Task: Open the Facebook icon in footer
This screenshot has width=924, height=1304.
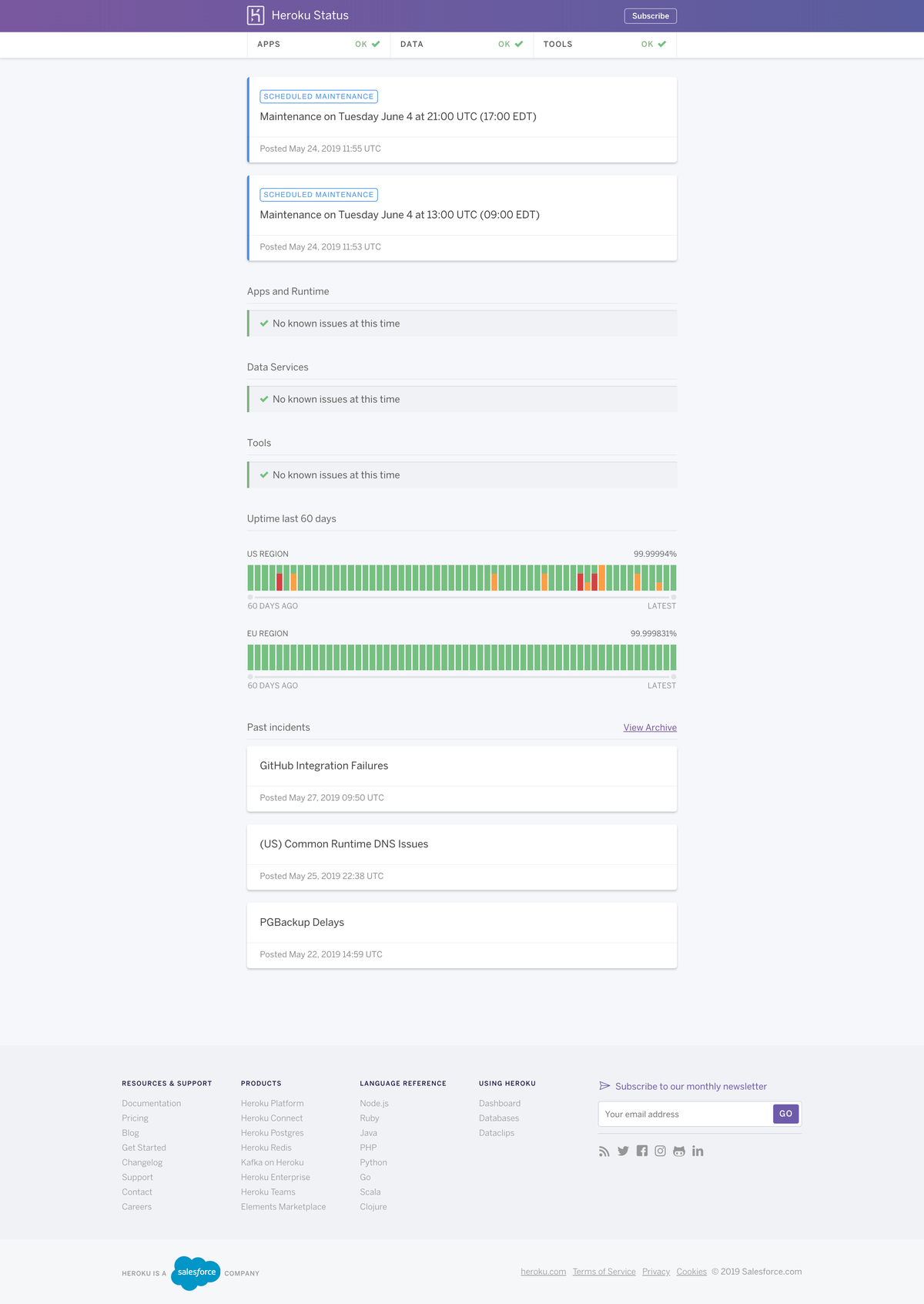Action: pyautogui.click(x=642, y=1151)
